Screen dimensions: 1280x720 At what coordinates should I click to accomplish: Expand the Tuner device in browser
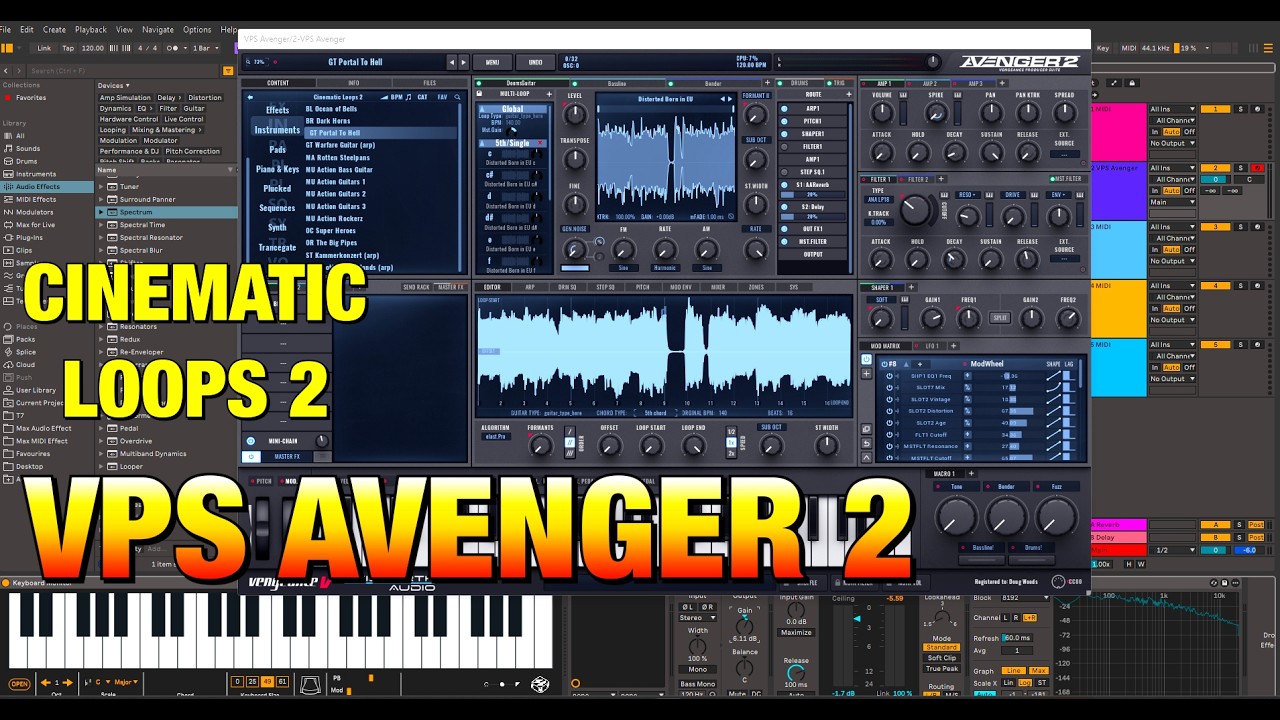click(101, 187)
